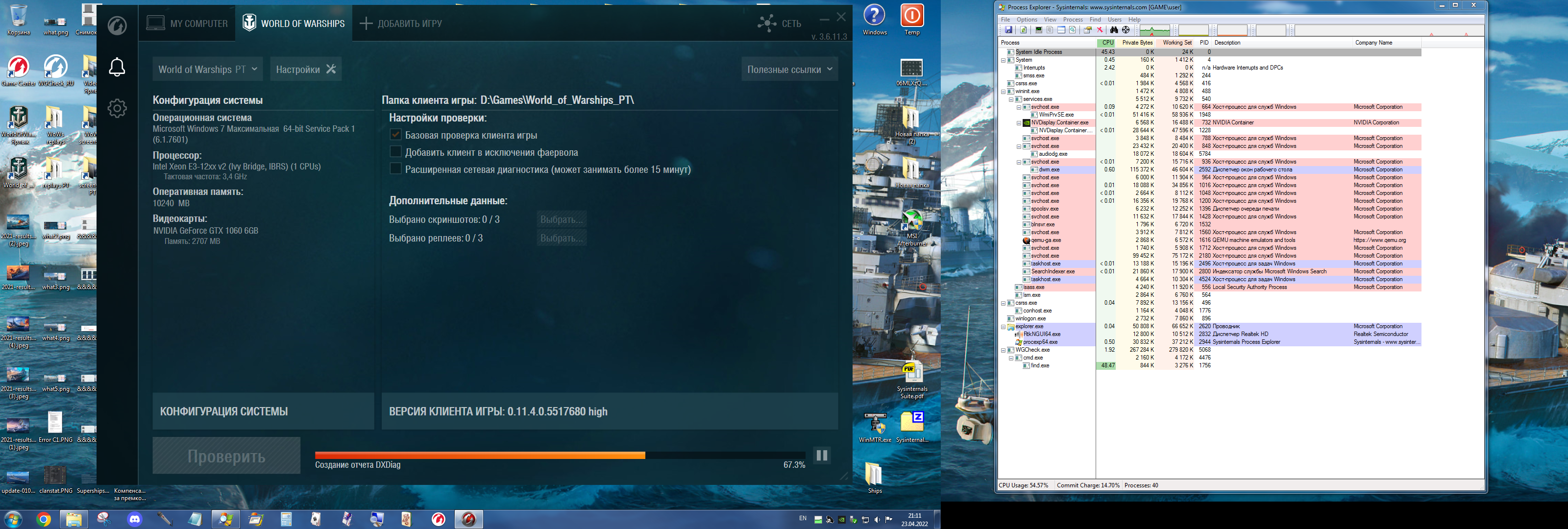Screen dimensions: 1568x529
Task: Open System Information graph icon in Process Explorer
Action: click(x=1039, y=30)
